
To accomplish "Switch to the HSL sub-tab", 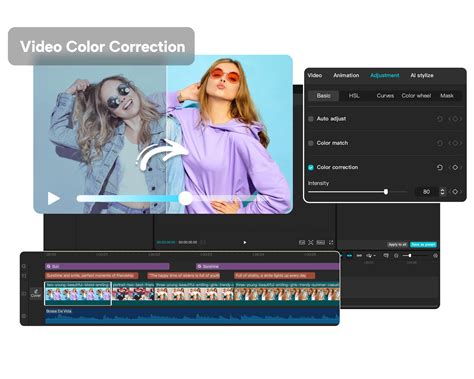I will [354, 96].
